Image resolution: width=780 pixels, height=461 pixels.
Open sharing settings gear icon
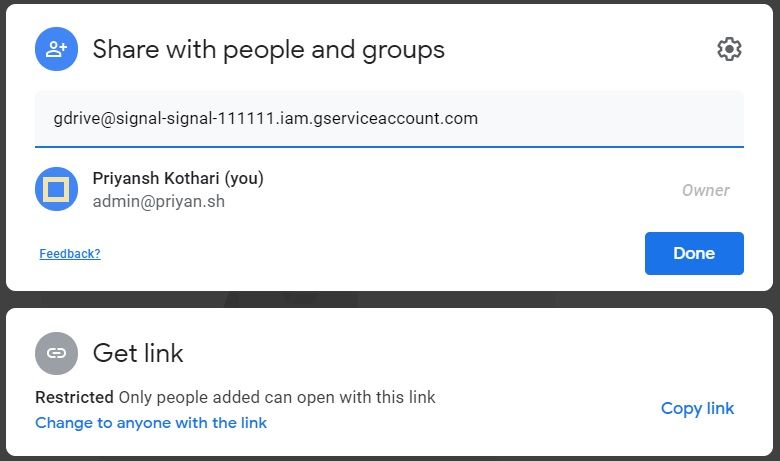click(x=729, y=49)
